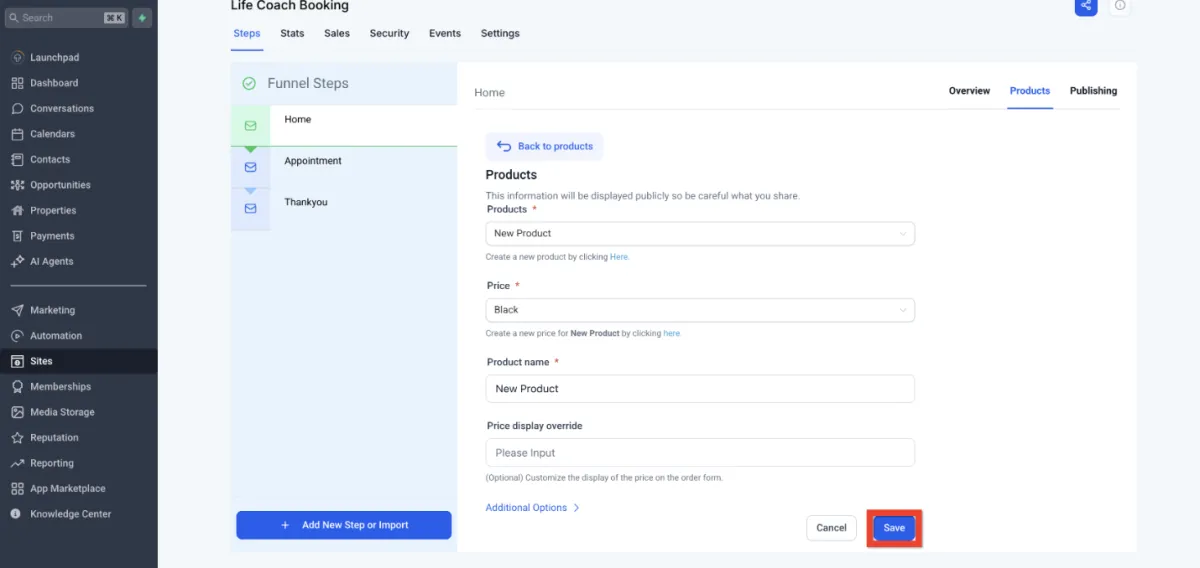This screenshot has height=568, width=1200.
Task: Open the Launchpad icon in sidebar
Action: 17,58
